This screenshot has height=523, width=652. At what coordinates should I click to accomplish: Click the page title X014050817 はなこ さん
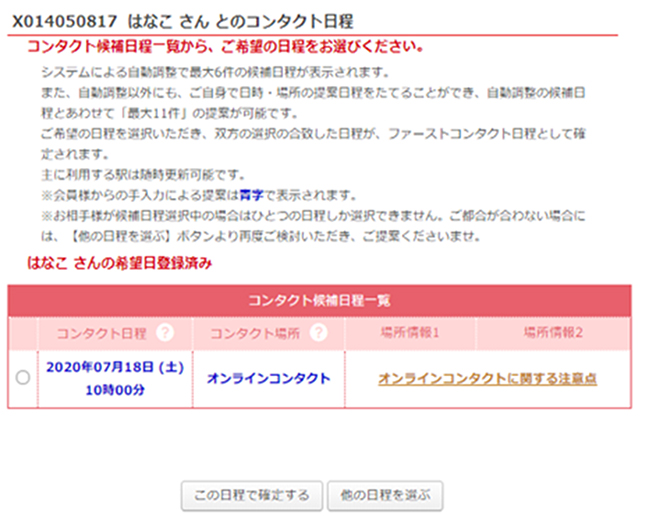point(110,22)
